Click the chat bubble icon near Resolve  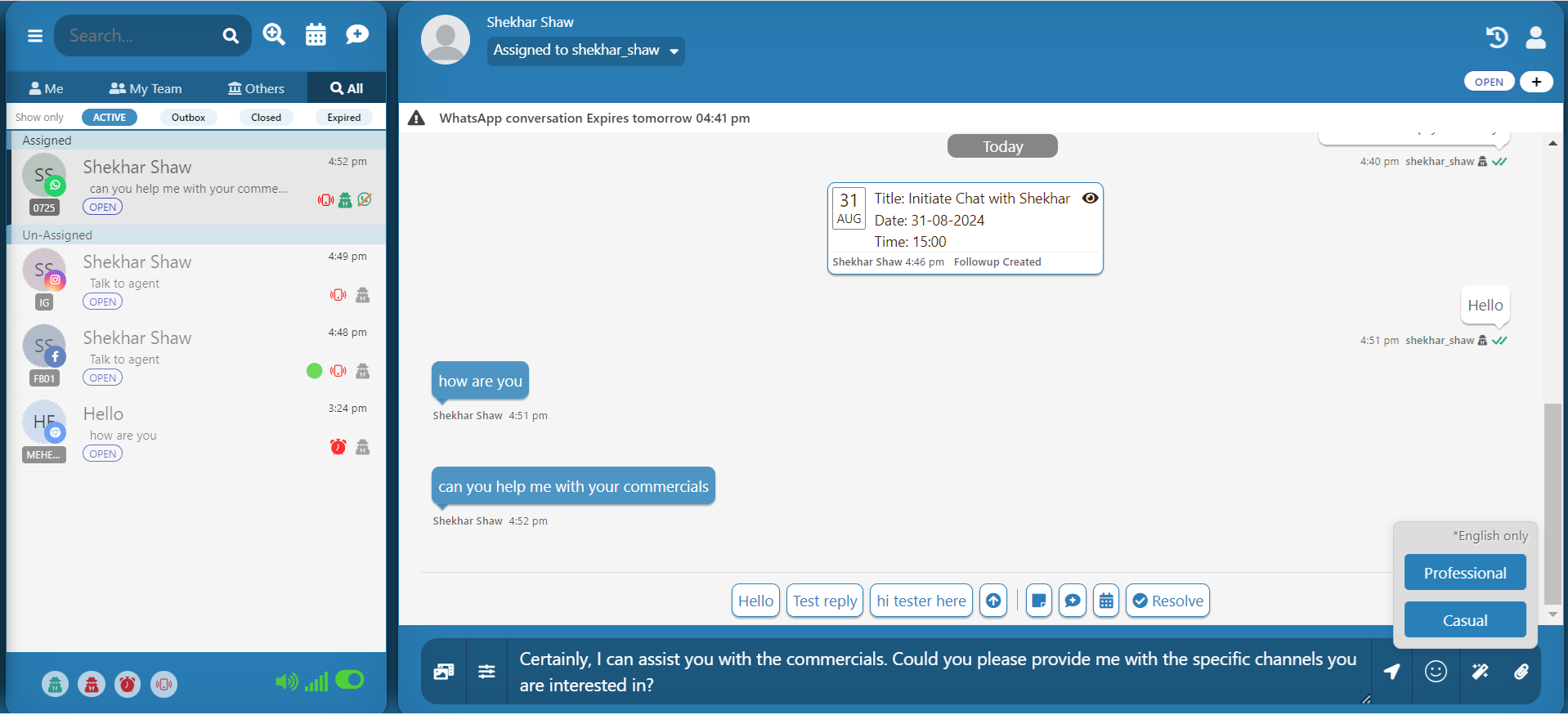[1073, 601]
